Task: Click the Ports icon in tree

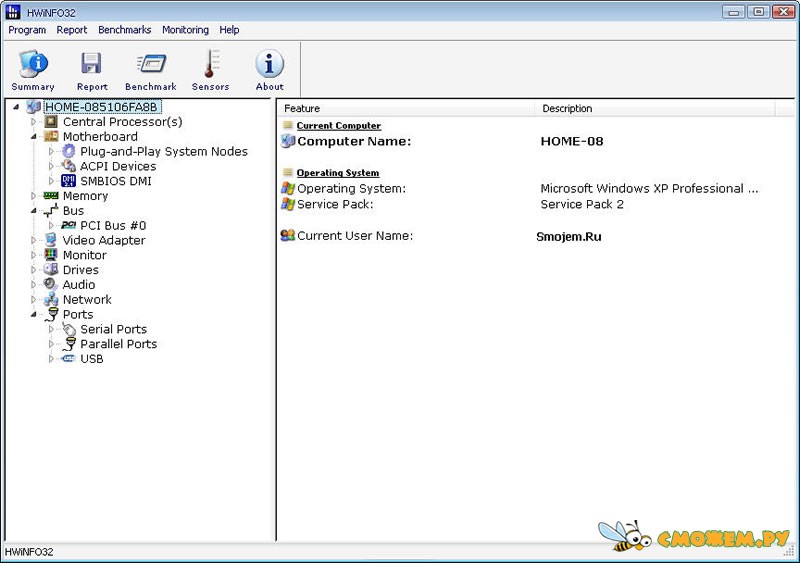Action: tap(52, 314)
